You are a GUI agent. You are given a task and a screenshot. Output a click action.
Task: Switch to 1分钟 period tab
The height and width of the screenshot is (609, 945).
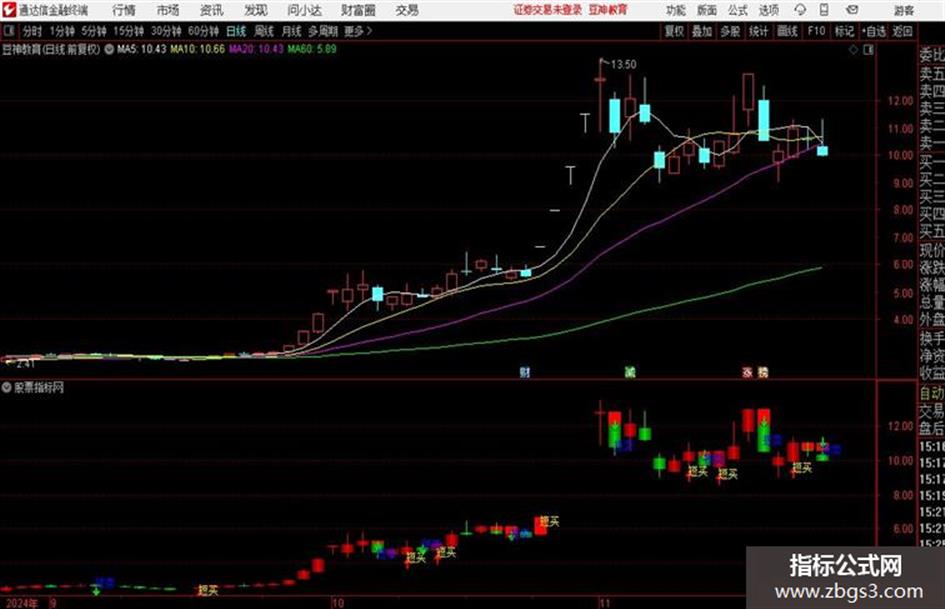tap(61, 31)
